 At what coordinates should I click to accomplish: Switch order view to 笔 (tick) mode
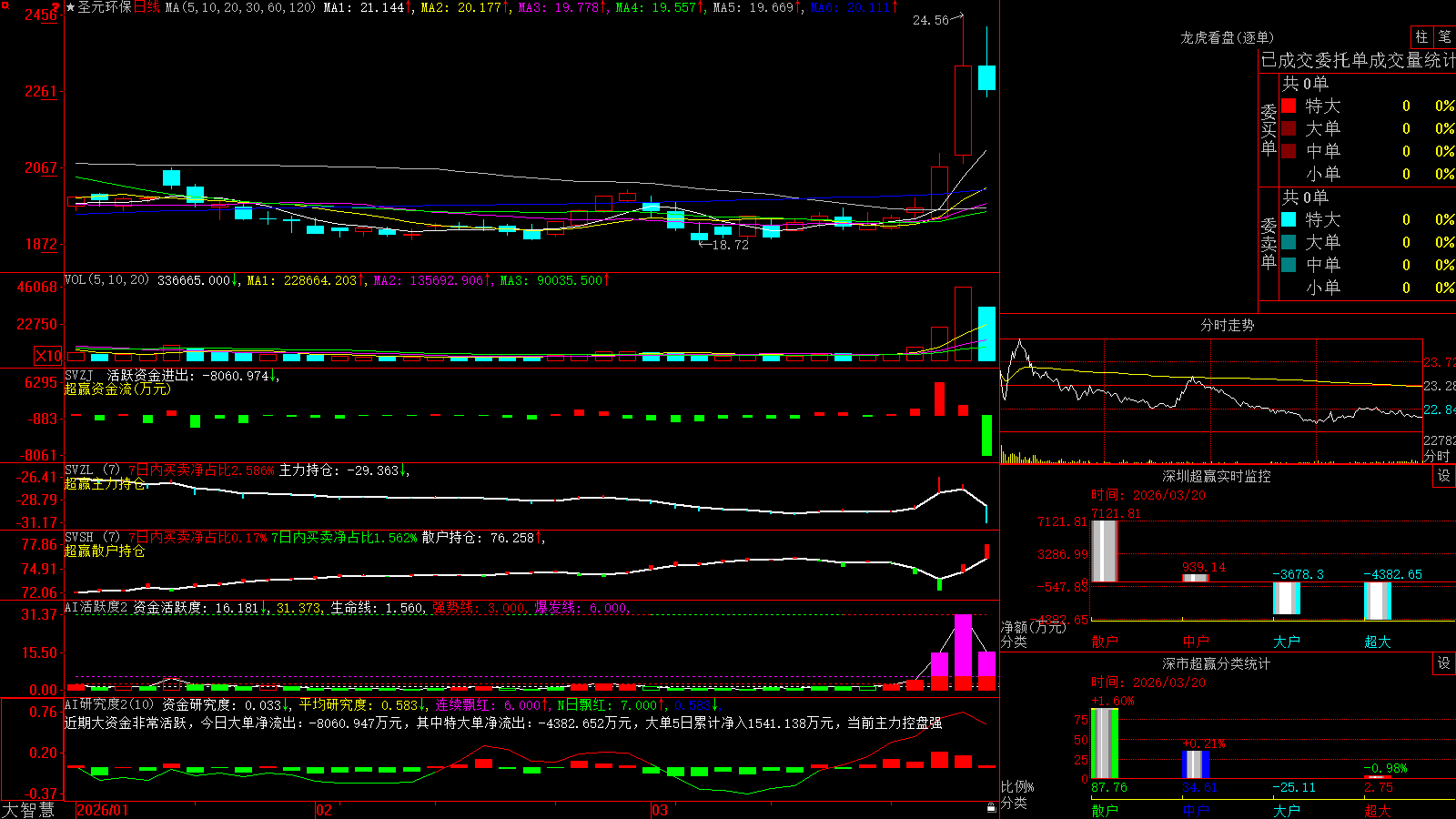(1444, 36)
